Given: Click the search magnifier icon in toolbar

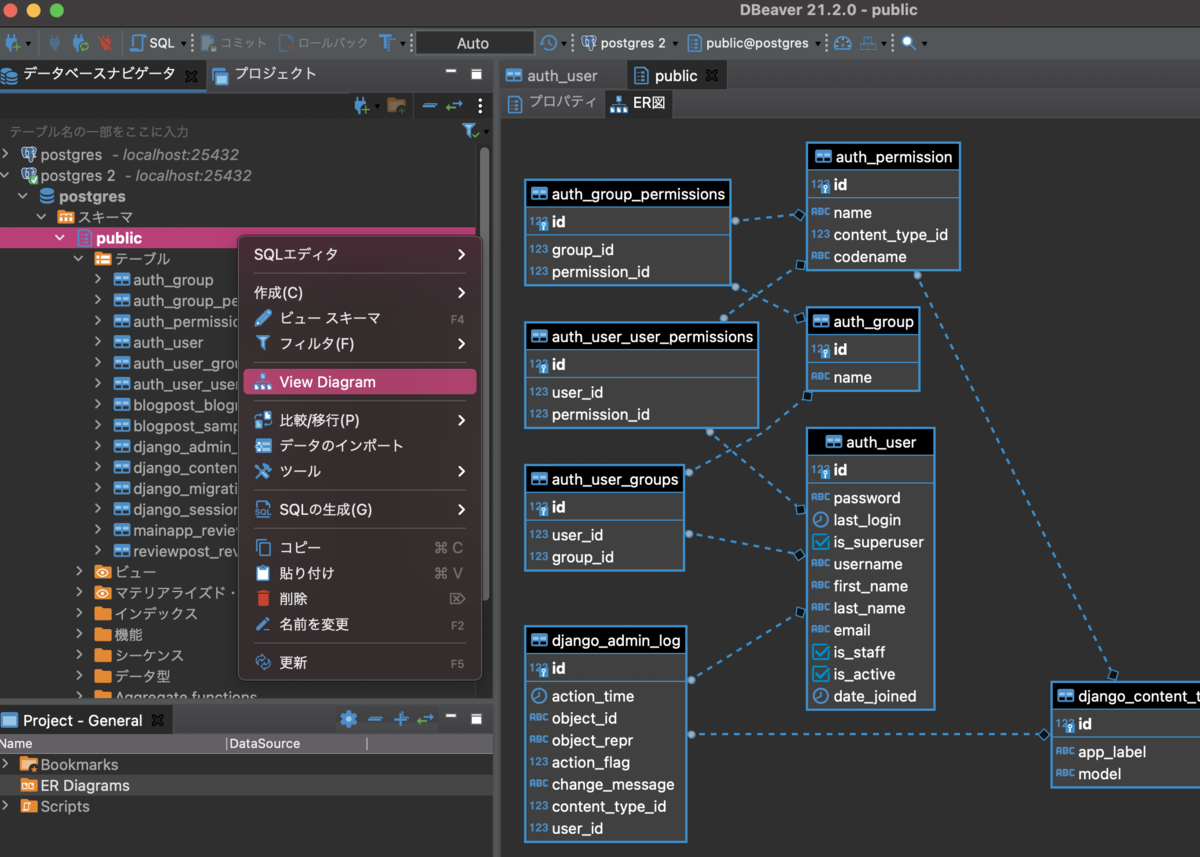Looking at the screenshot, I should (908, 43).
